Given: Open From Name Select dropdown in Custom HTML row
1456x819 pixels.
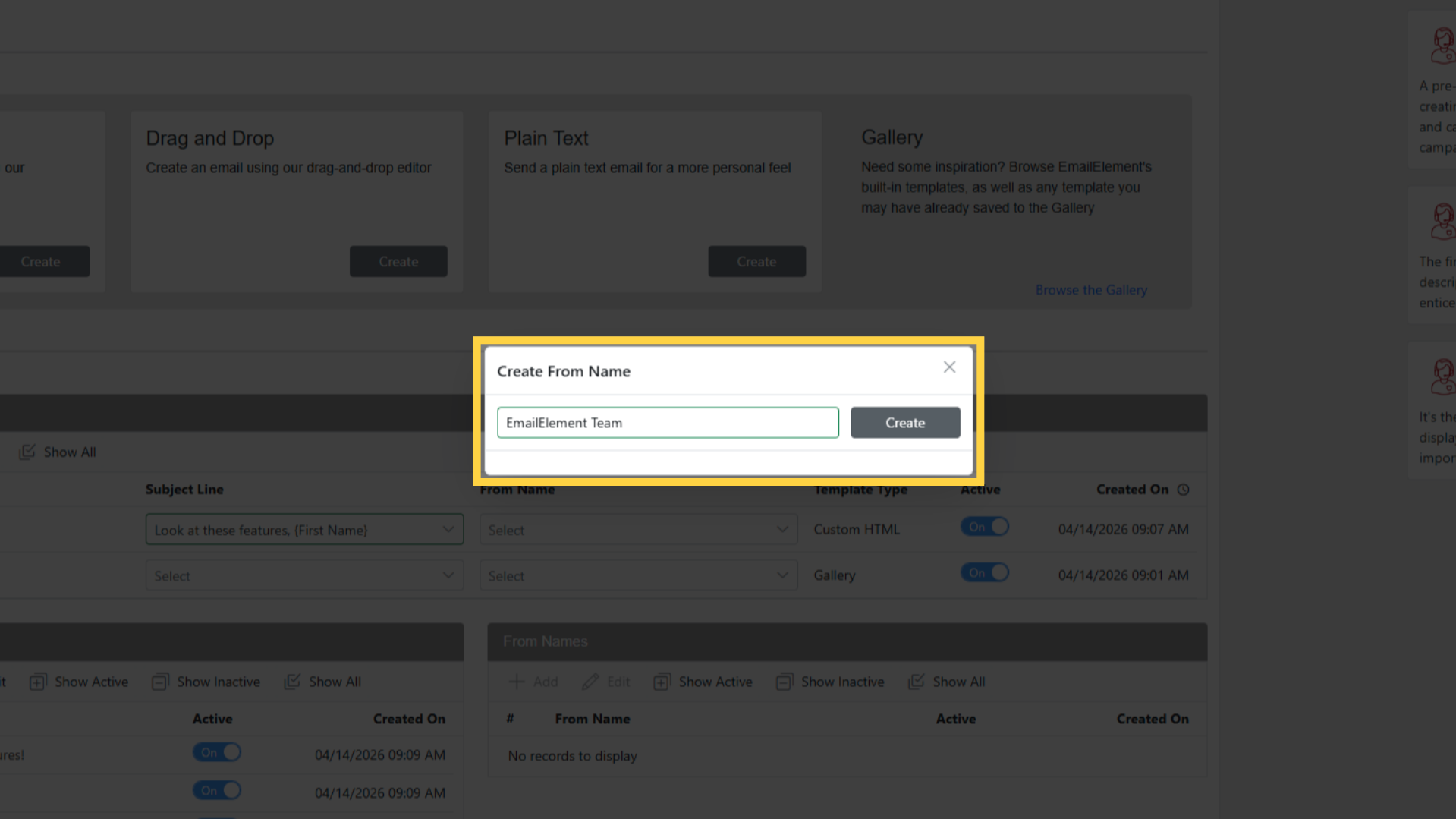Looking at the screenshot, I should pos(638,530).
